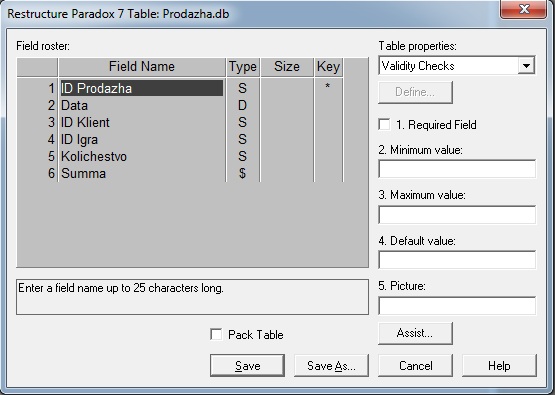Close the Restructure Paradox table dialog
The width and height of the screenshot is (555, 395).
[x=523, y=9]
